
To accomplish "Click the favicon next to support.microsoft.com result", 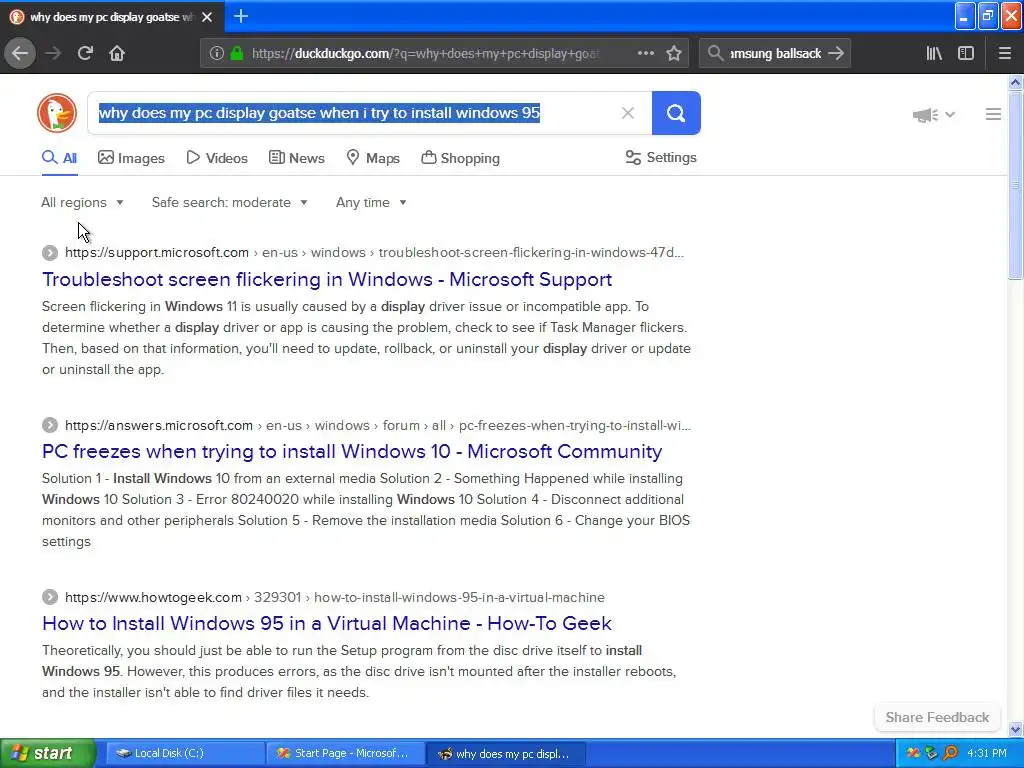I will [50, 253].
